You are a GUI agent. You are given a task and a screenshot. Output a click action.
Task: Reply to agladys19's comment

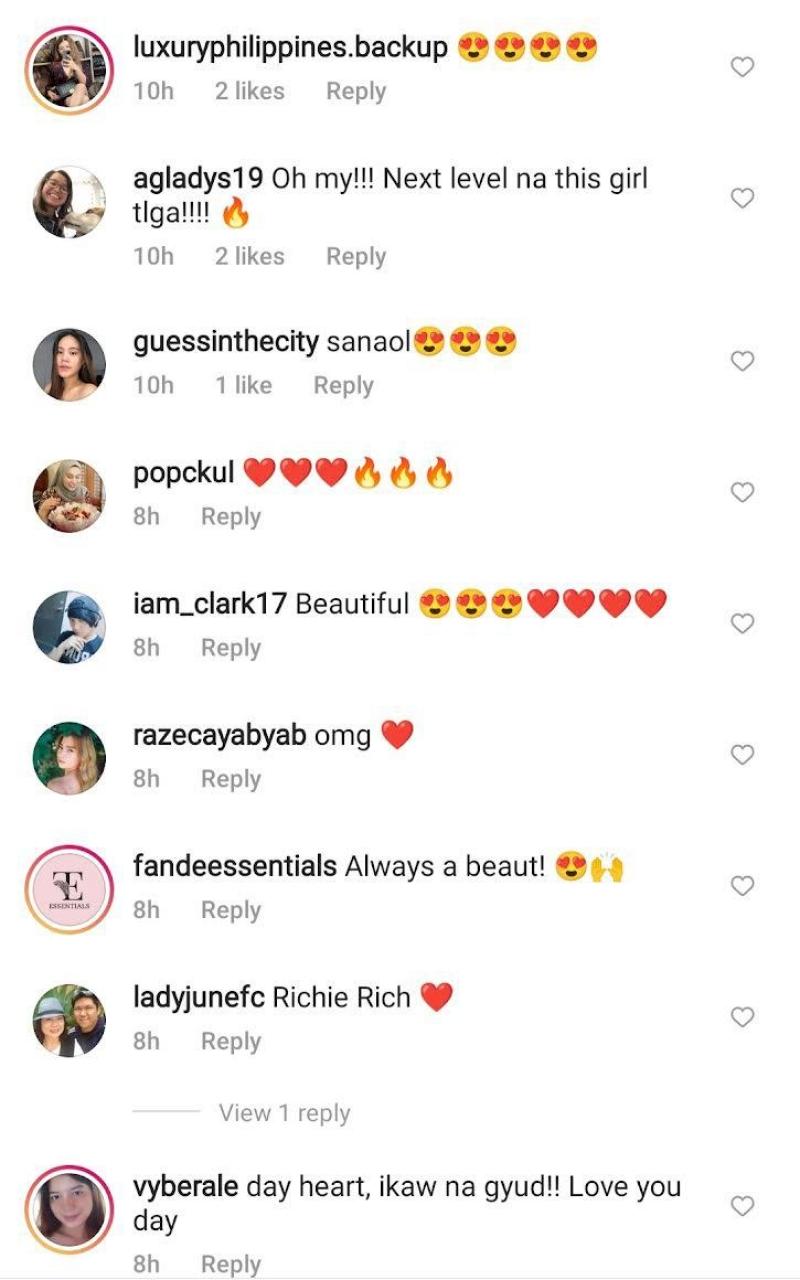[355, 256]
